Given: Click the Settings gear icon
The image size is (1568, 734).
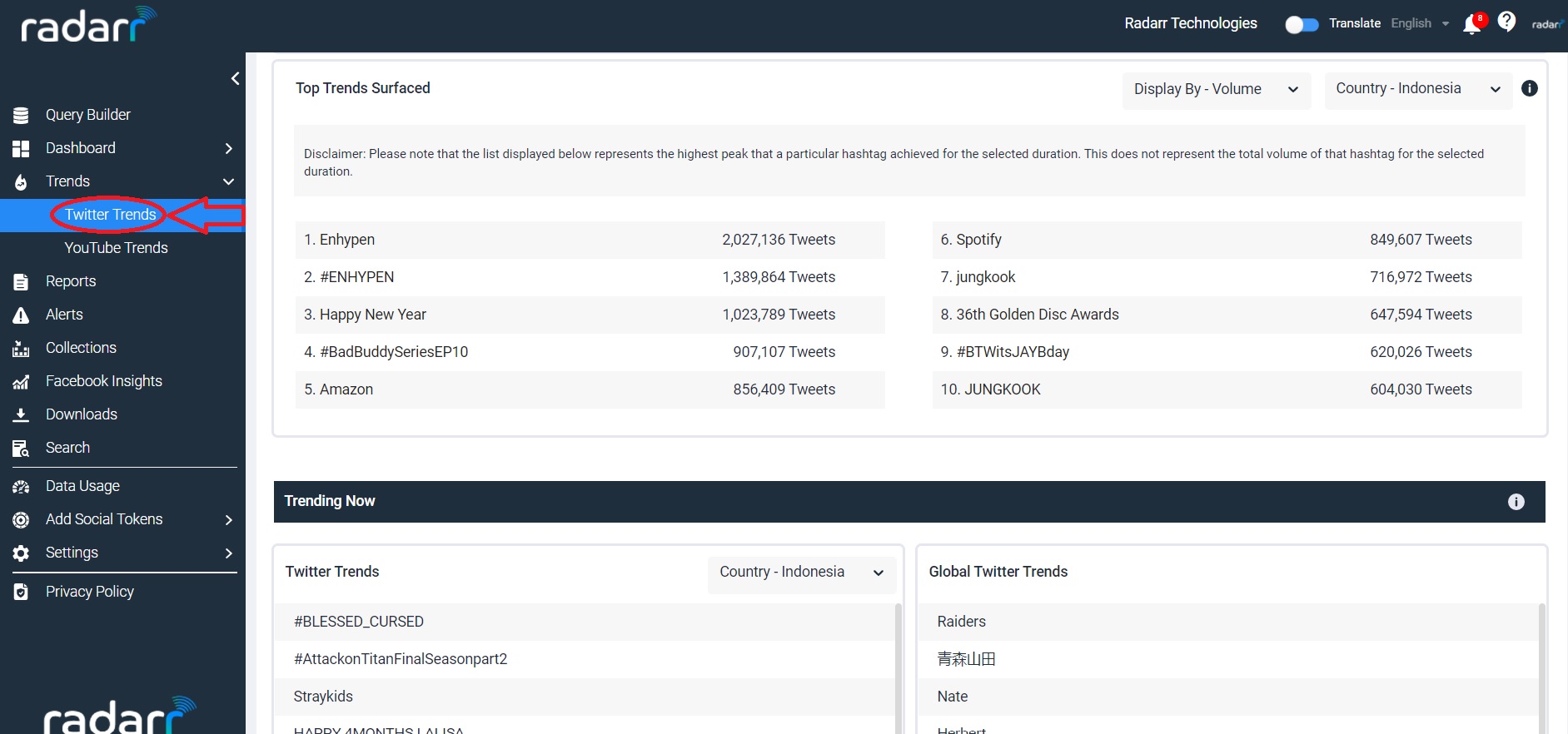Looking at the screenshot, I should pos(21,553).
